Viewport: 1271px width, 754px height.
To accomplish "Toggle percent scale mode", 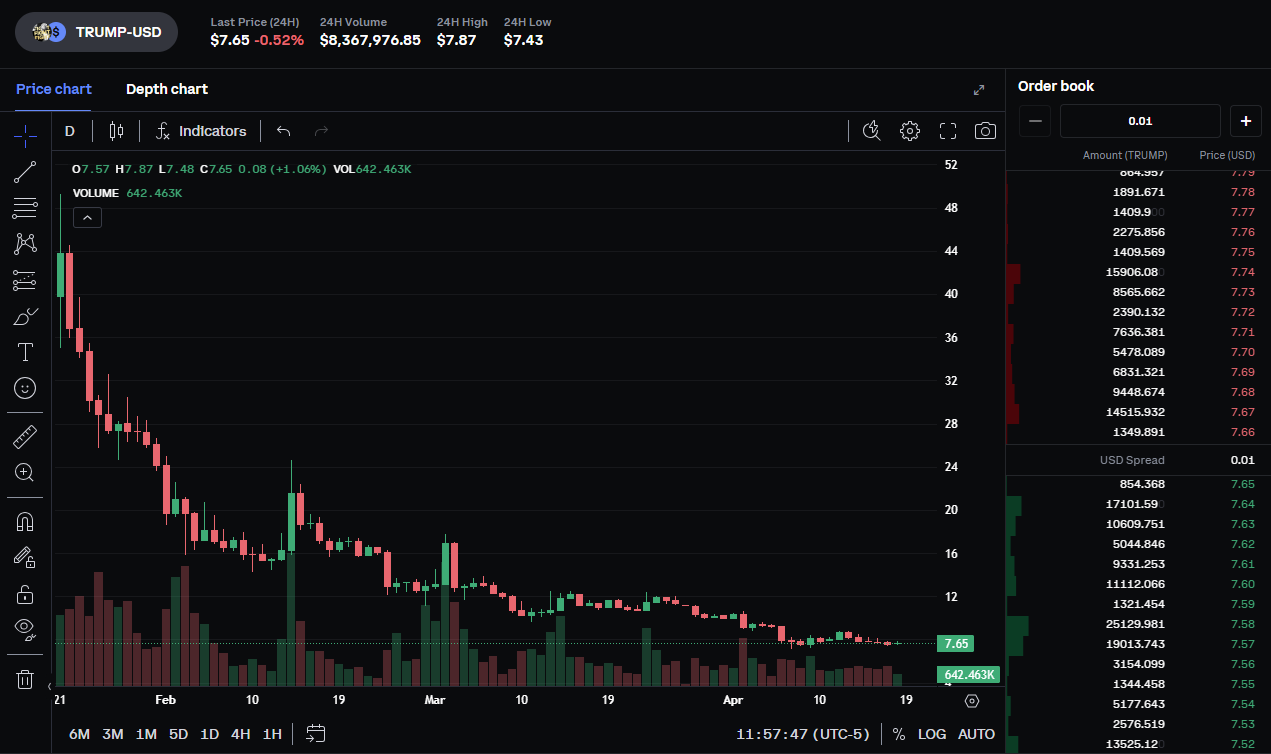I will tap(899, 734).
